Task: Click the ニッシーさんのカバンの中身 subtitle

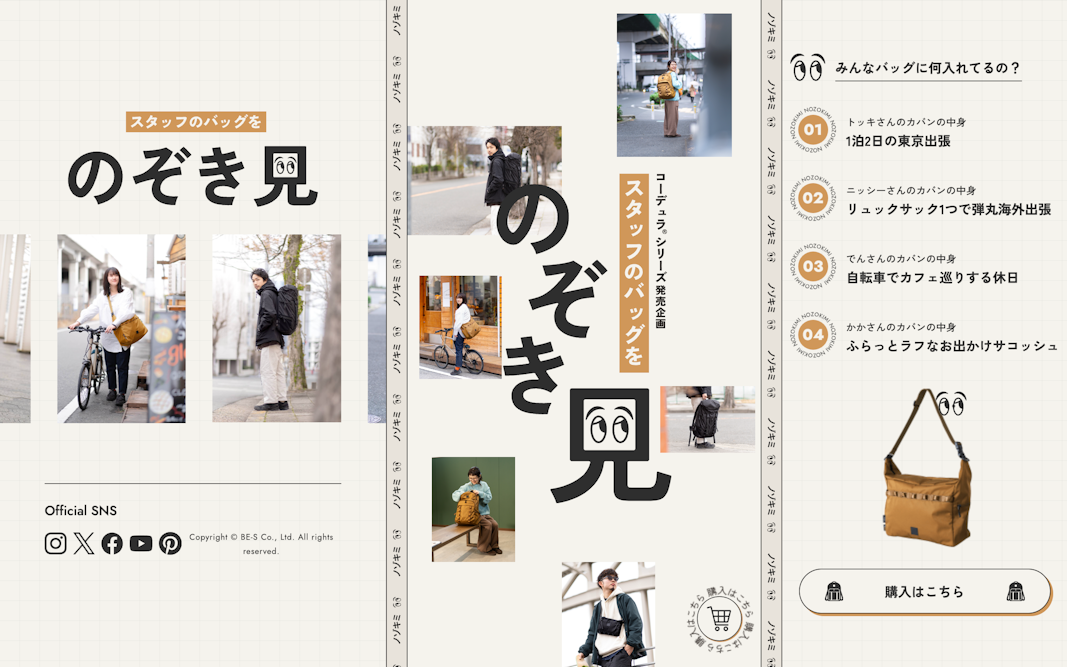Action: 911,191
